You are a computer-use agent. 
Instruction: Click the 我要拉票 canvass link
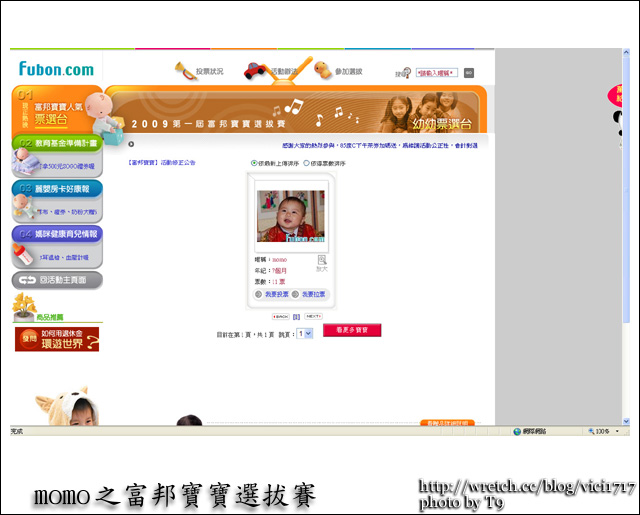[x=313, y=294]
